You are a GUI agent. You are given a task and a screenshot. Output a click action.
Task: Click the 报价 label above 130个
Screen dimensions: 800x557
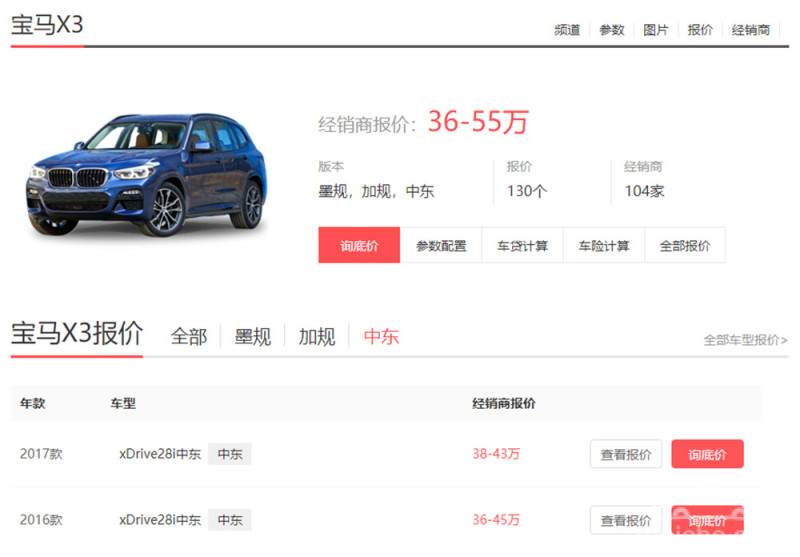(x=519, y=166)
